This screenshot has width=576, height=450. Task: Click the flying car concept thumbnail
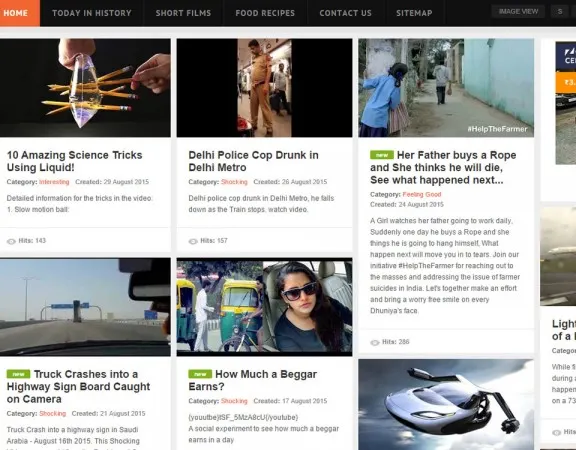pos(446,404)
